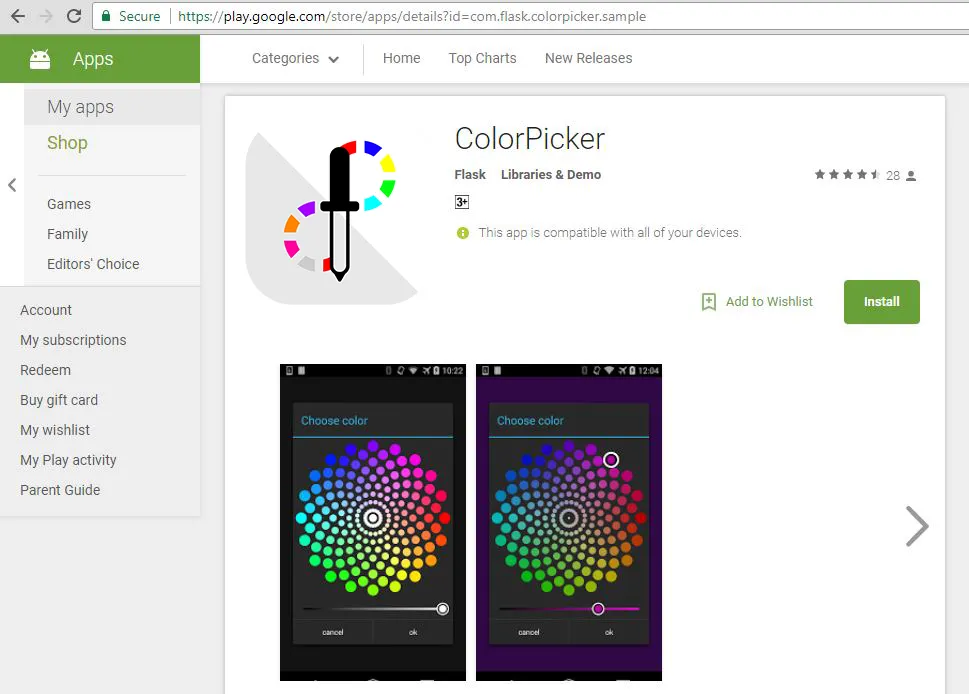Click the green Secure padlock icon
This screenshot has width=969, height=694.
tap(106, 16)
